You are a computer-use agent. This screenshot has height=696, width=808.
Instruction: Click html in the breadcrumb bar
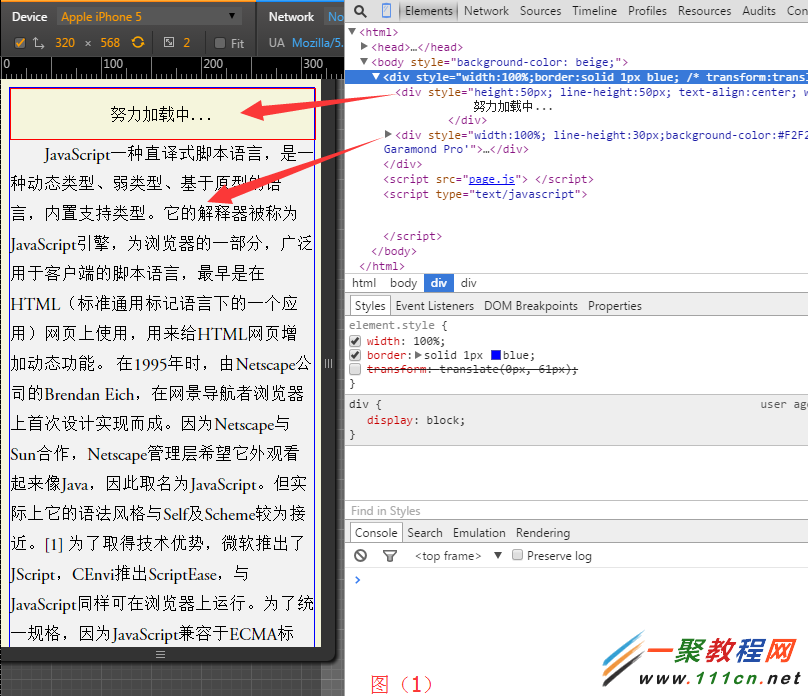point(364,283)
